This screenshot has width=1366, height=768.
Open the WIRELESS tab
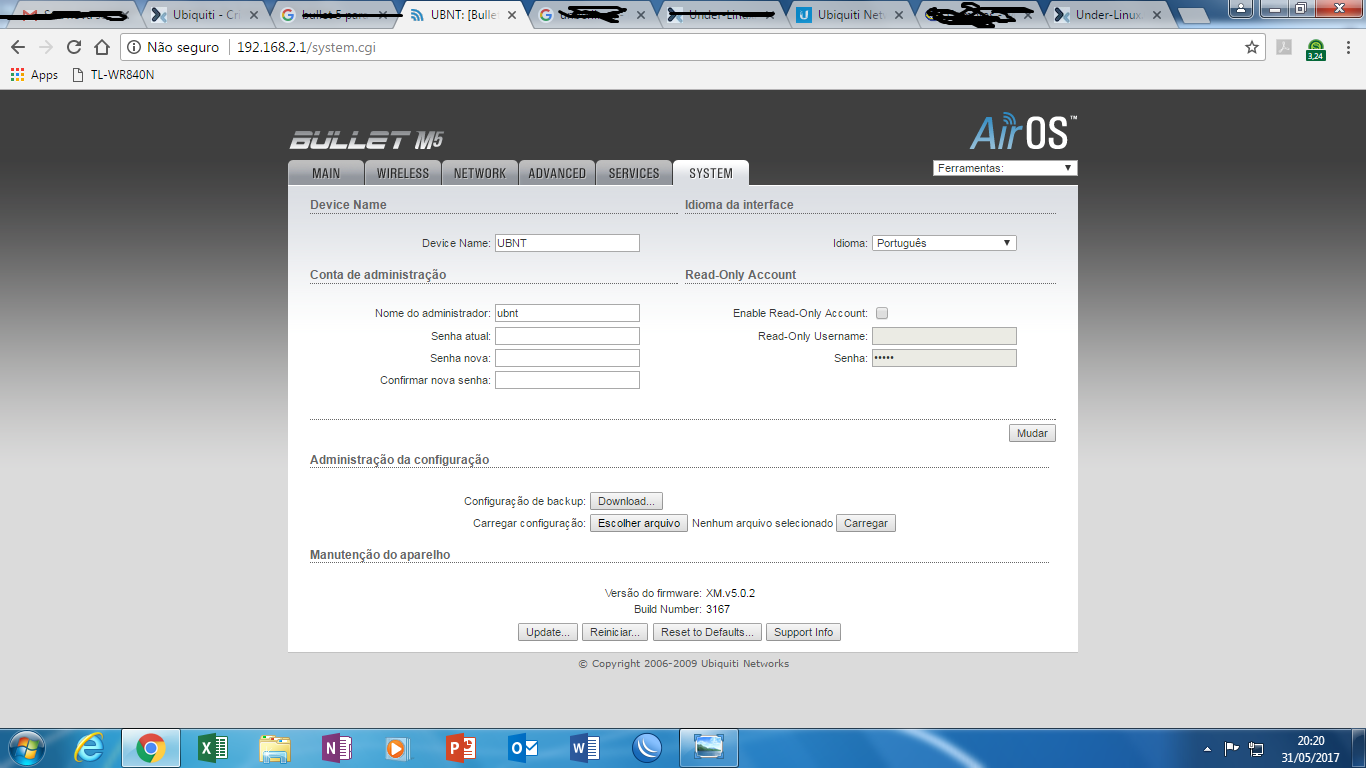403,173
